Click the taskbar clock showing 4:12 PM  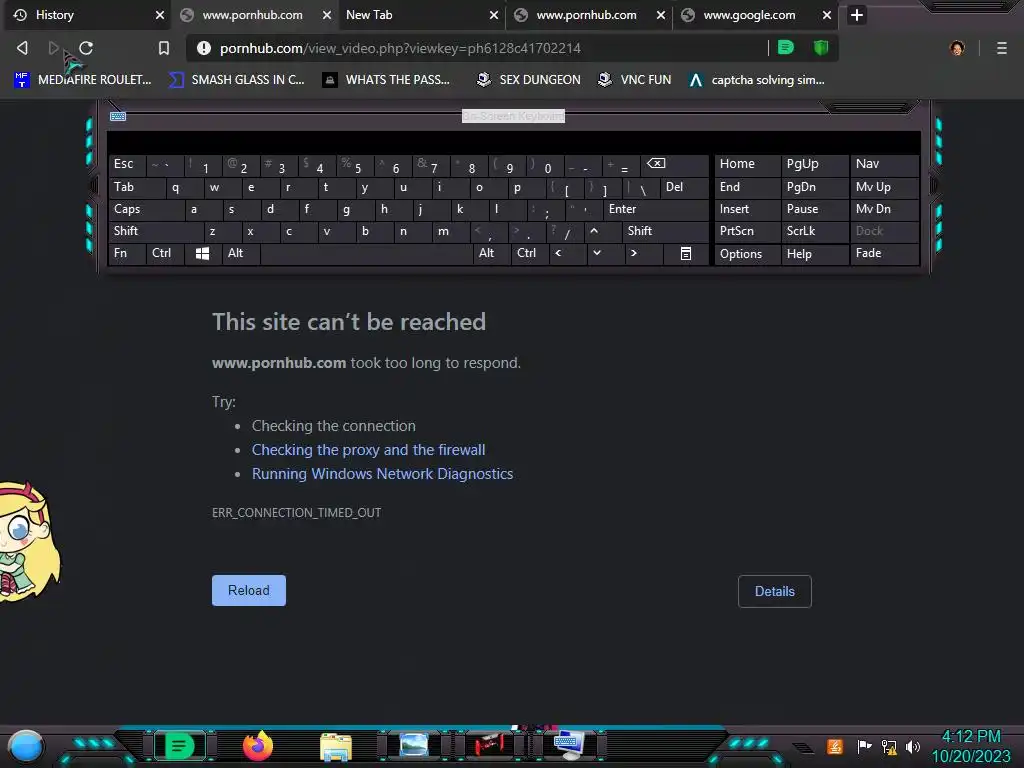pyautogui.click(x=971, y=746)
